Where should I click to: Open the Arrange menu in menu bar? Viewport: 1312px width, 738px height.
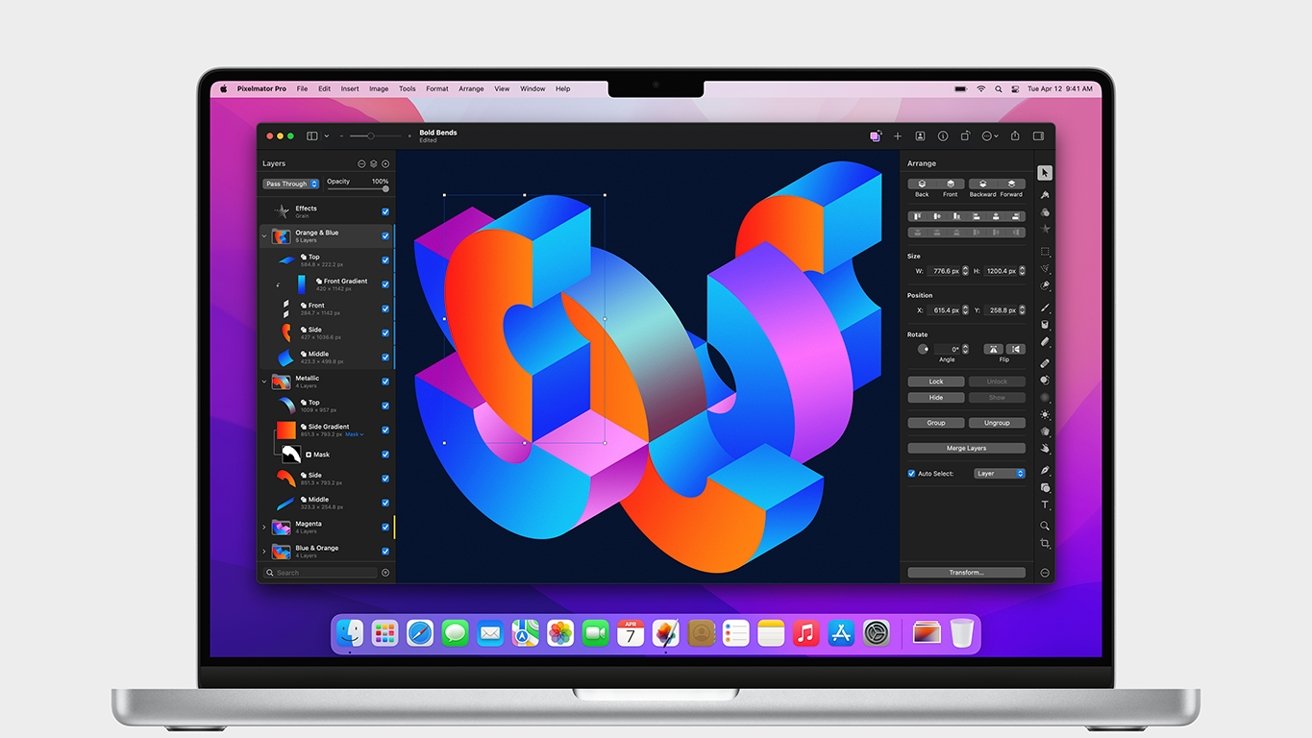pyautogui.click(x=471, y=89)
